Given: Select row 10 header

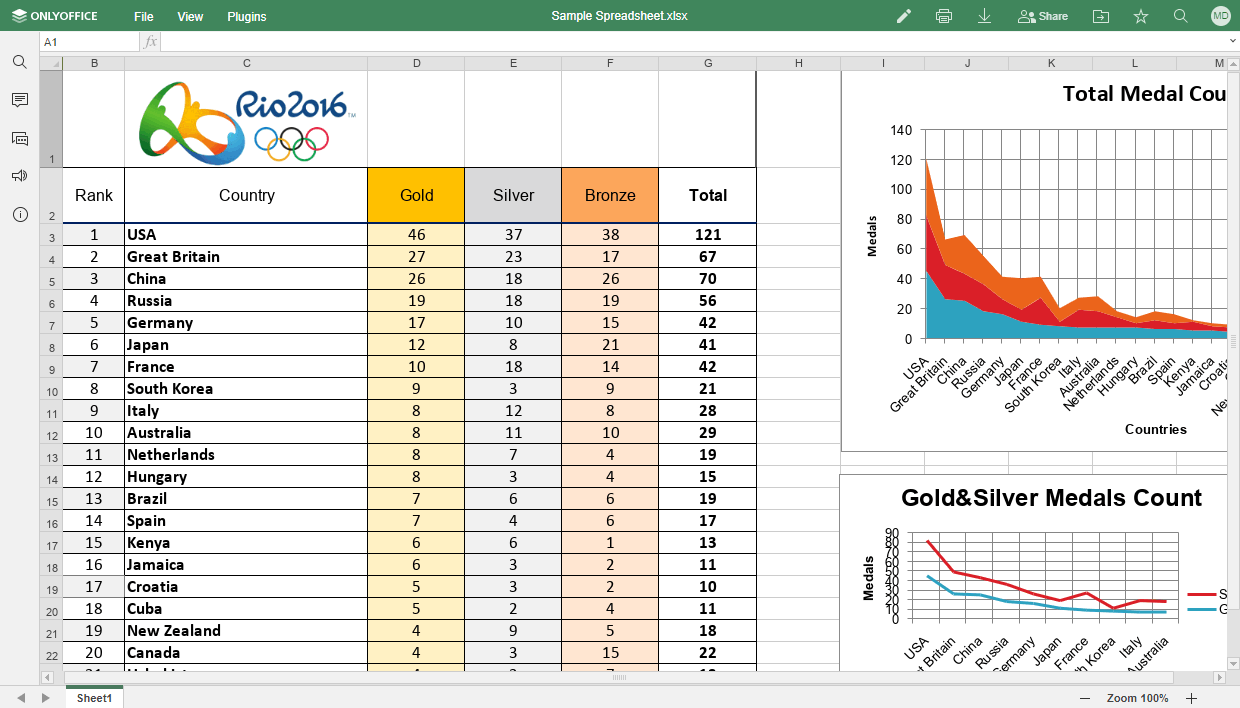Looking at the screenshot, I should pyautogui.click(x=51, y=389).
